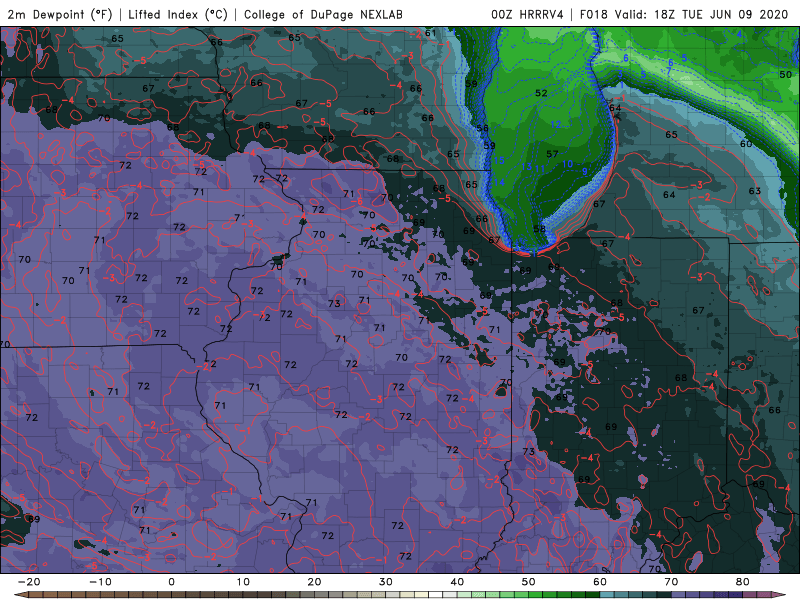The height and width of the screenshot is (600, 800).
Task: Click the "Lifted Index (°C)" title label
Action: [x=178, y=15]
